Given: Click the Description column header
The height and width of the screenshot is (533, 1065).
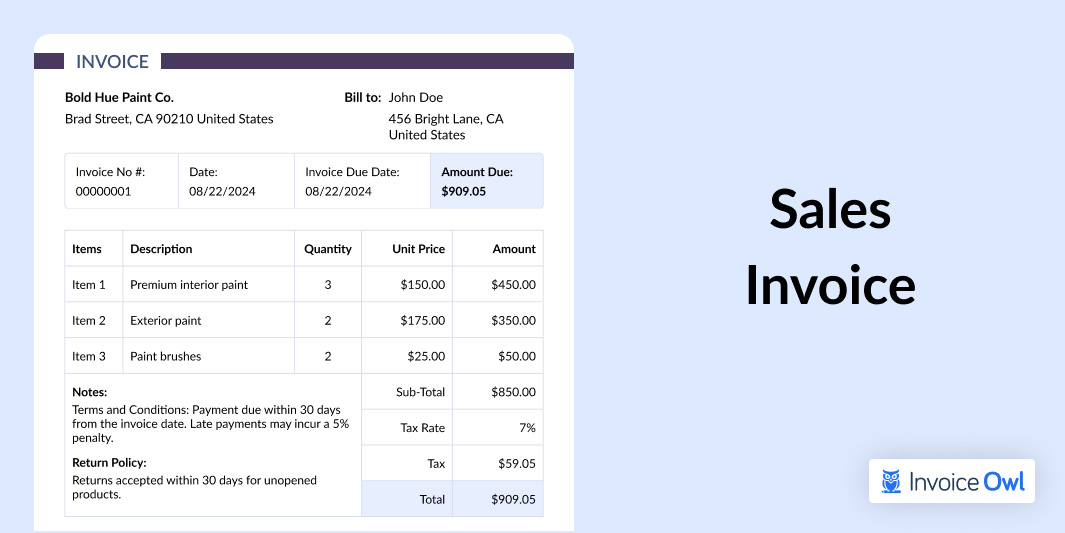Looking at the screenshot, I should (161, 249).
